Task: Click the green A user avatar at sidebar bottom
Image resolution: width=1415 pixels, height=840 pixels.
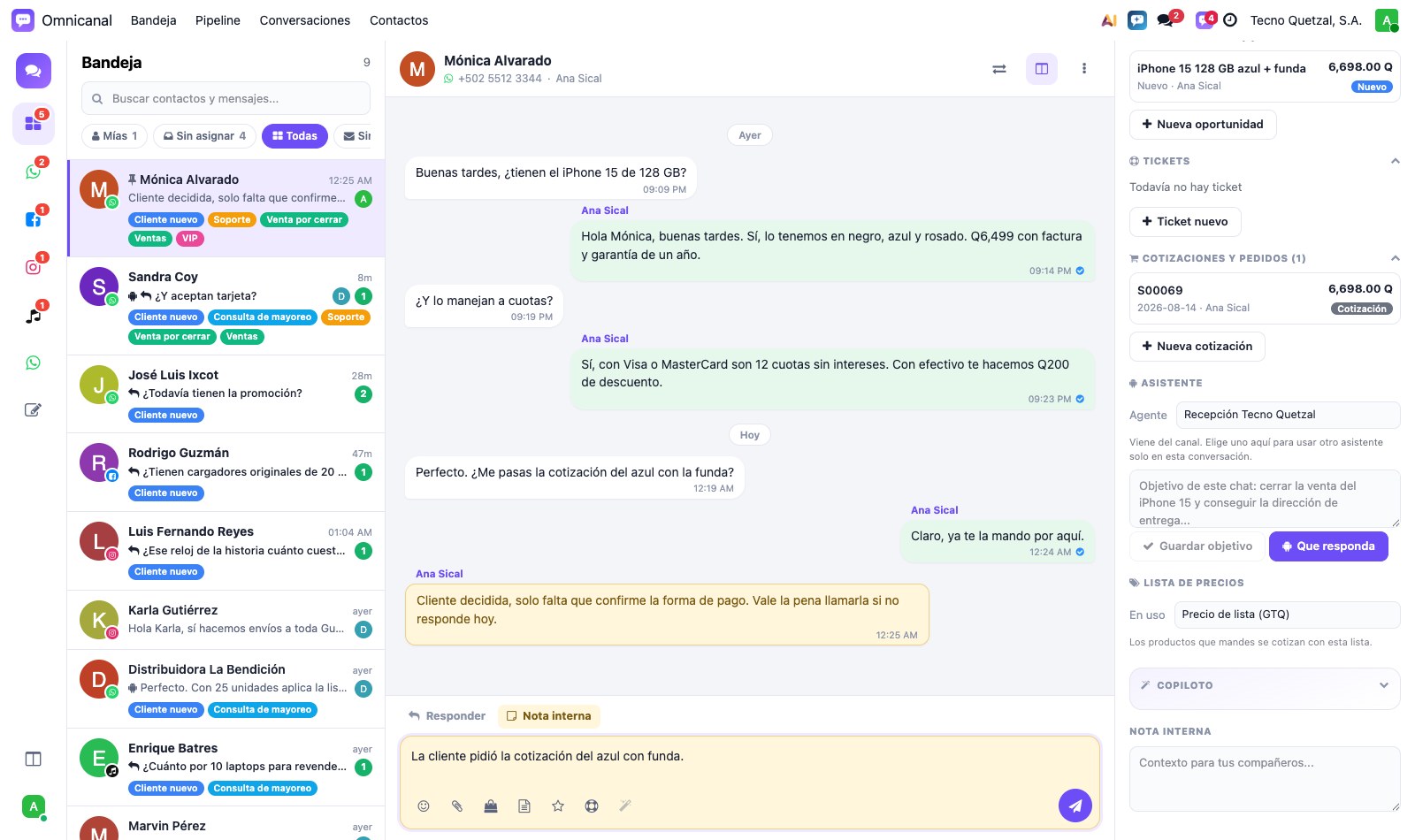Action: click(34, 806)
